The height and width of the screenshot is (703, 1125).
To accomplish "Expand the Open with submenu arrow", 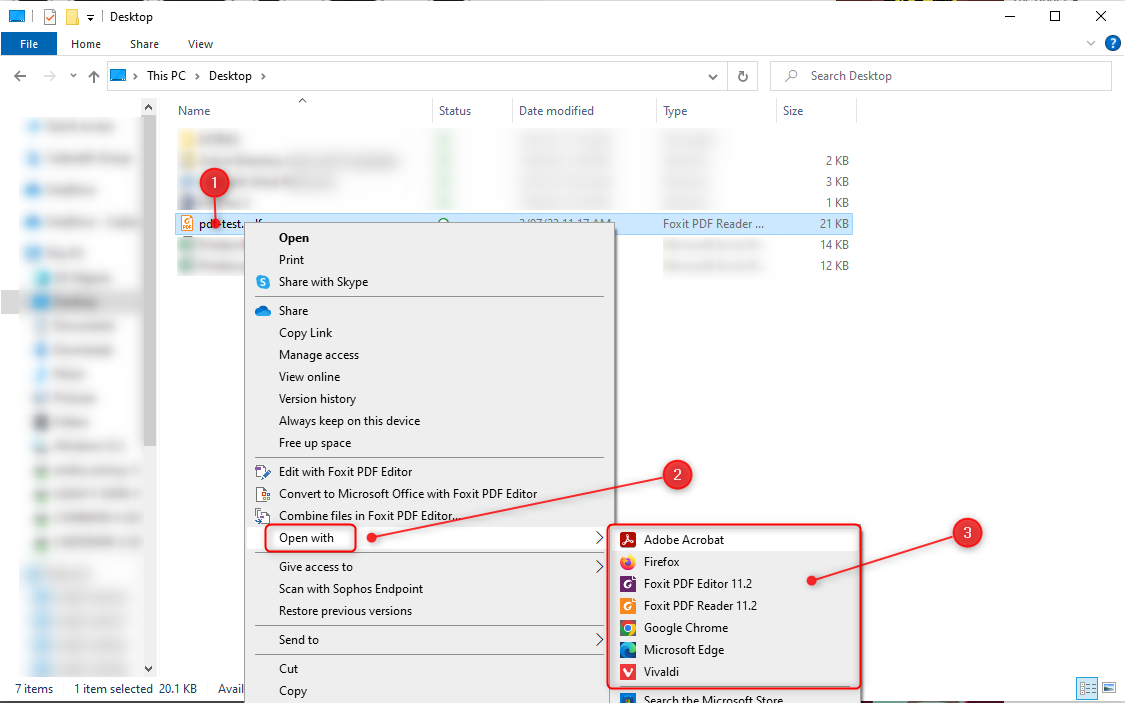I will point(599,538).
